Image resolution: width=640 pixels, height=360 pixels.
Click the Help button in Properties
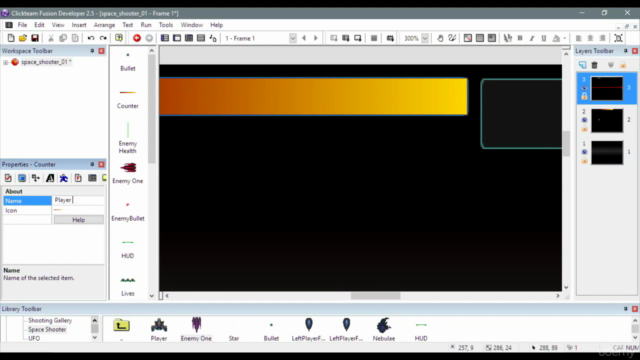coord(78,220)
